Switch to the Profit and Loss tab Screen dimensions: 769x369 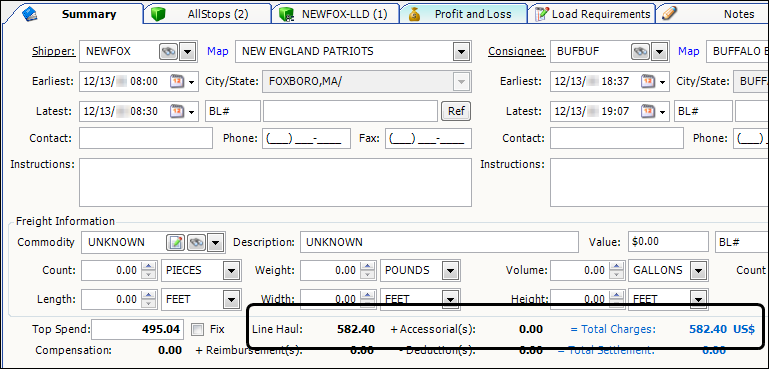pos(463,14)
